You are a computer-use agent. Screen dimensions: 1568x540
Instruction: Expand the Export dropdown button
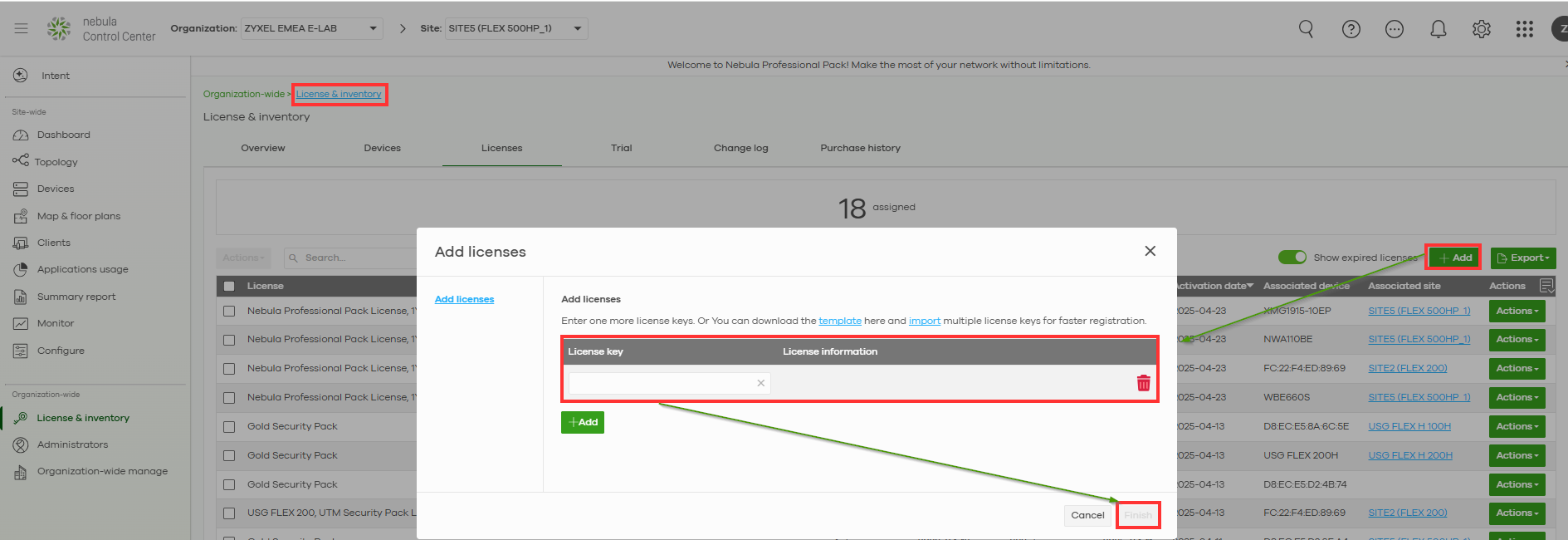pyautogui.click(x=1522, y=258)
